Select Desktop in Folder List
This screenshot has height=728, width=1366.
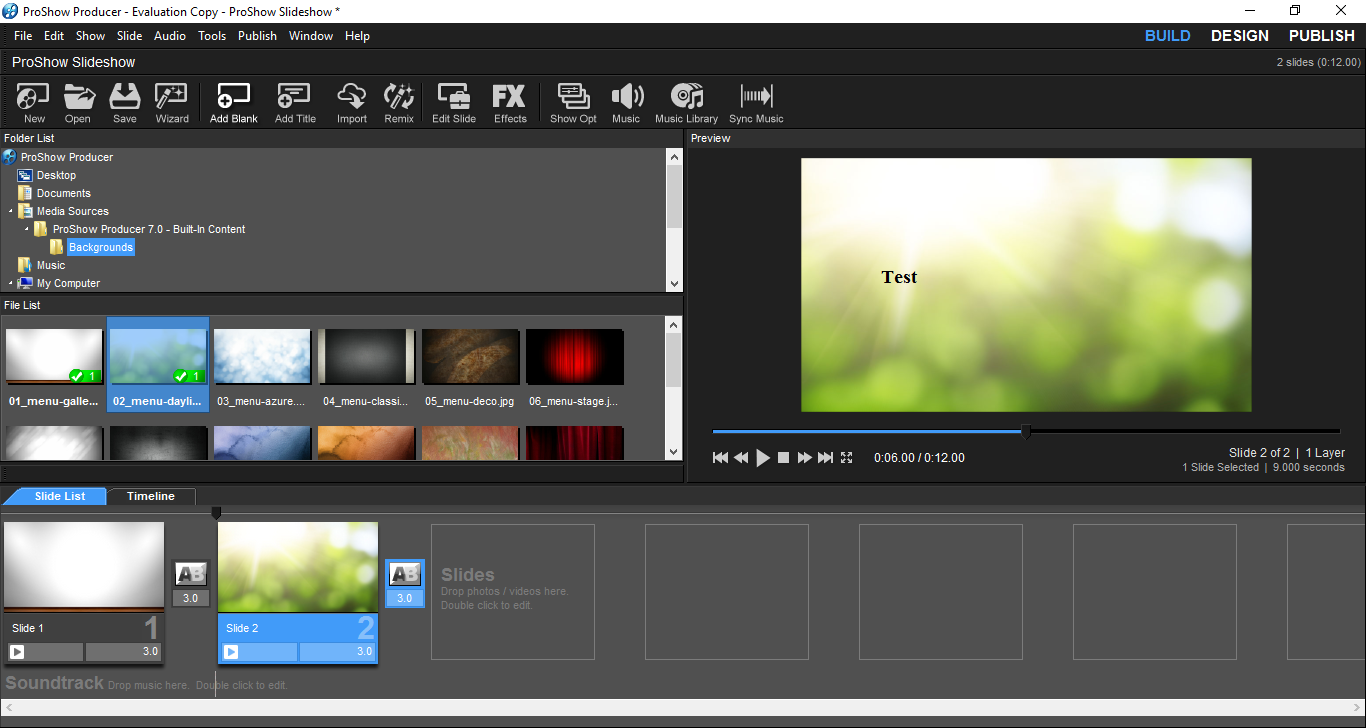pos(56,175)
